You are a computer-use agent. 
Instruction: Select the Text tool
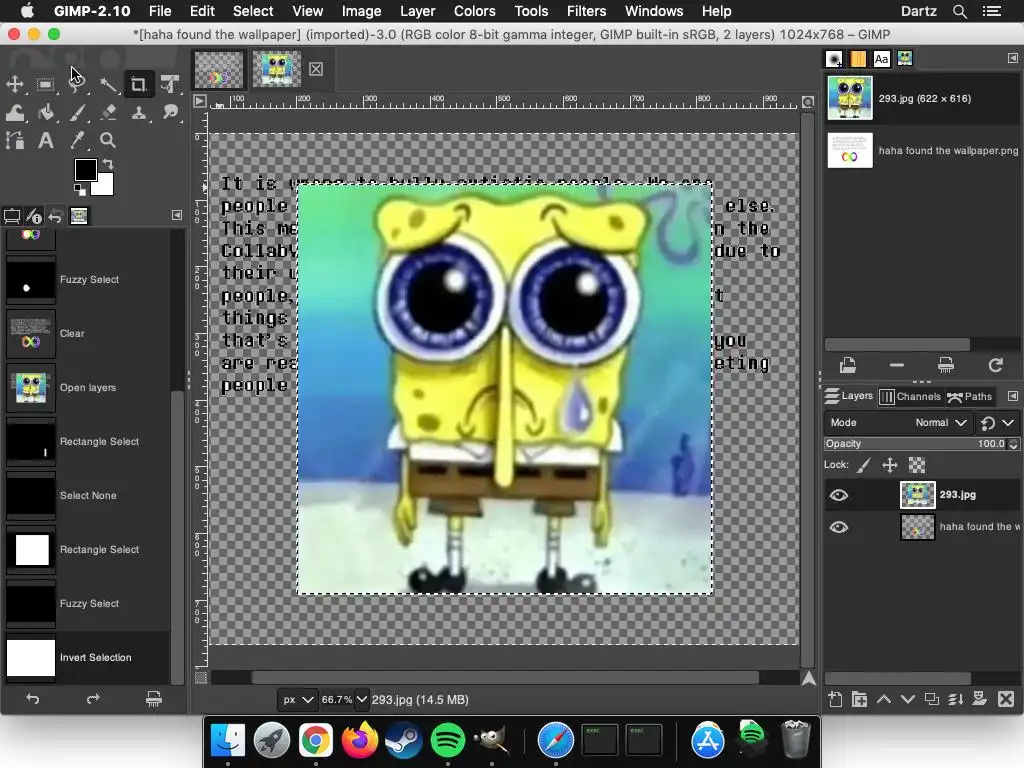[45, 140]
